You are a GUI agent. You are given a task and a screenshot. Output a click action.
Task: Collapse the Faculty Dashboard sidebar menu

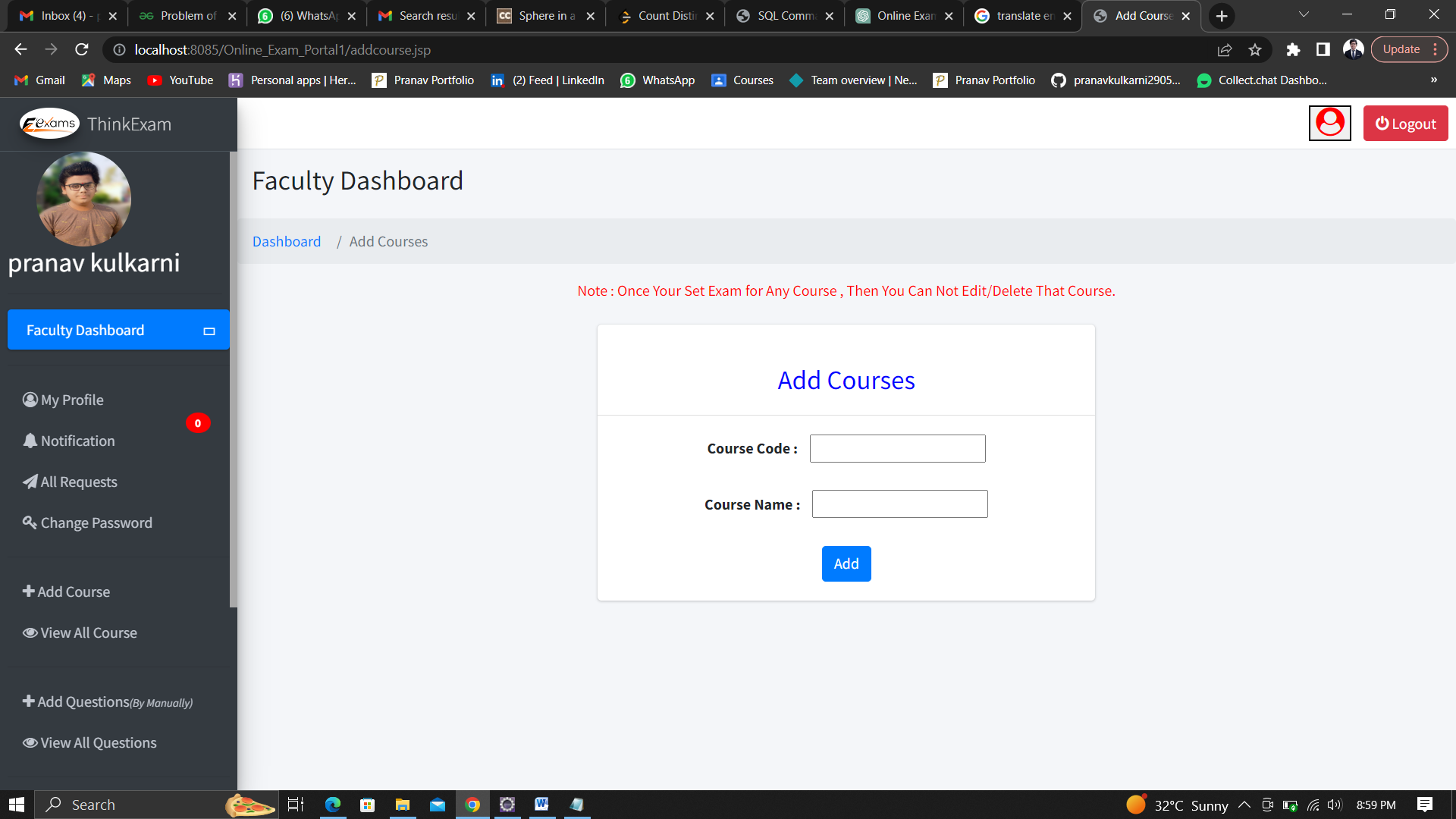tap(209, 331)
